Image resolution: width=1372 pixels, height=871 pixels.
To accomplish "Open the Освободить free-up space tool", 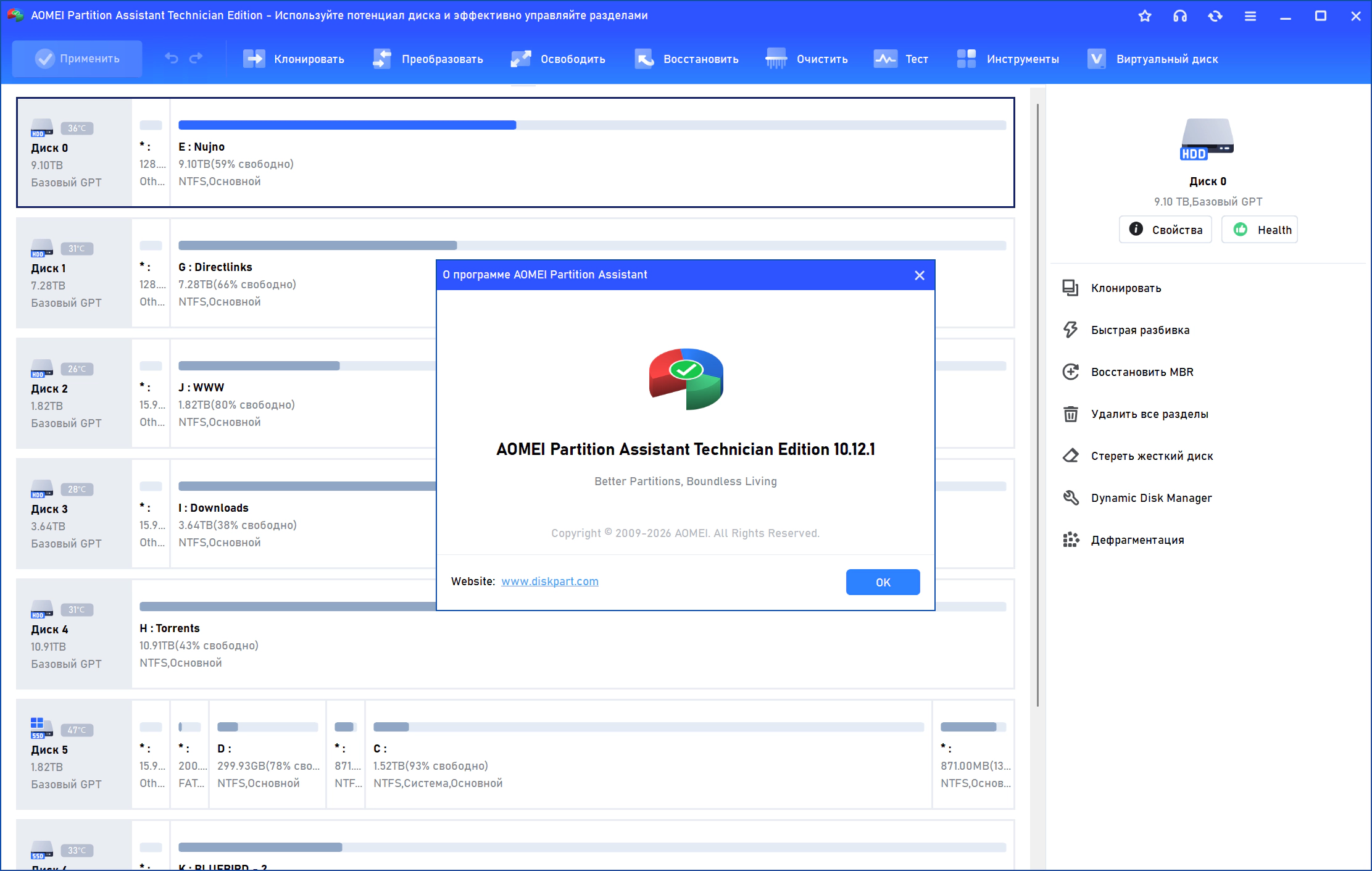I will pos(558,59).
